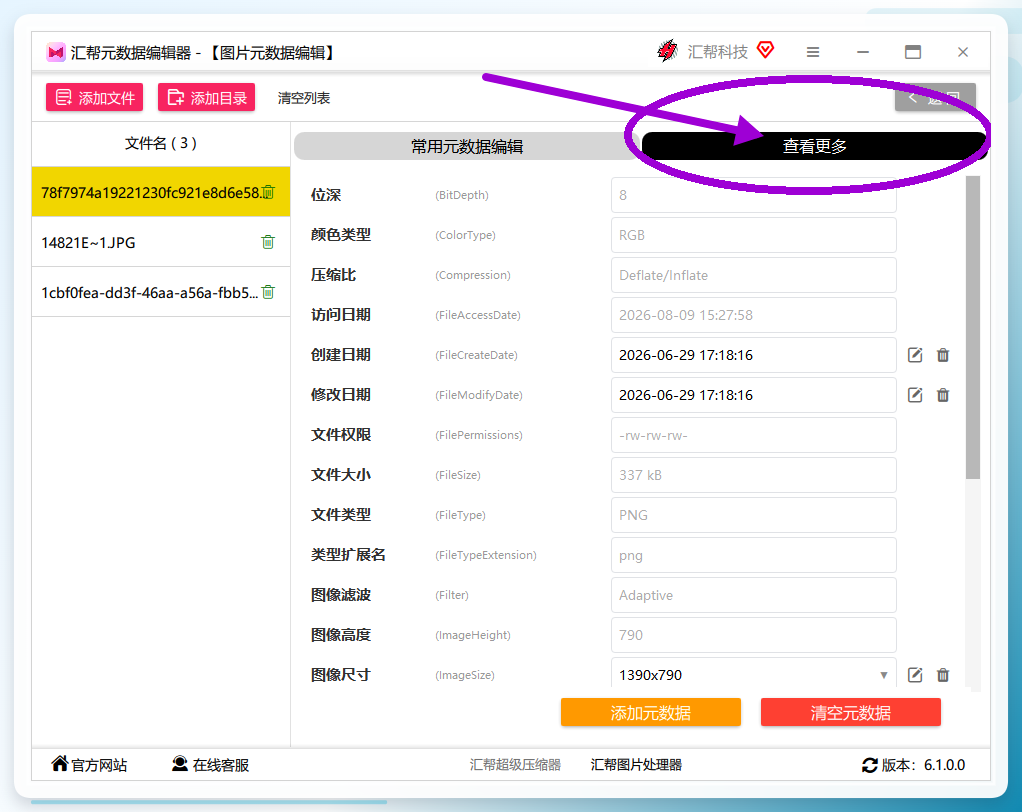Viewport: 1022px width, 812px height.
Task: Click 添加元数据 orange button
Action: click(x=650, y=713)
